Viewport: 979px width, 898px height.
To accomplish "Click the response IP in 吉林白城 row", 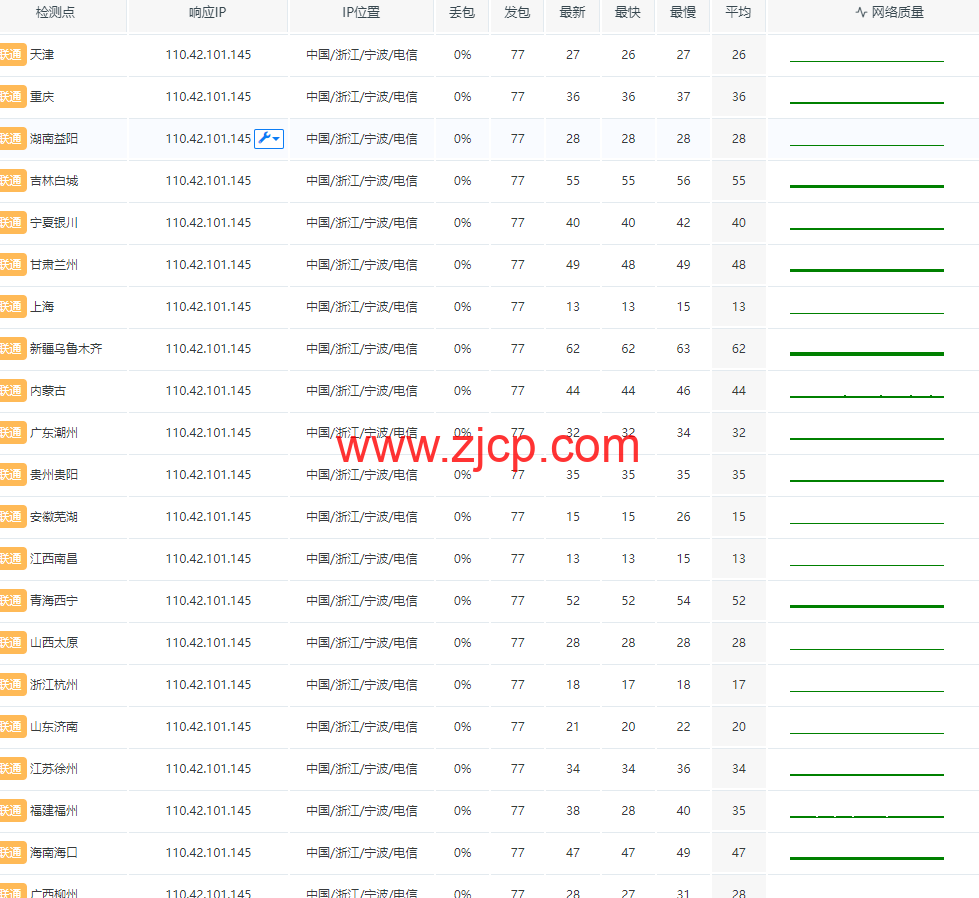I will 208,181.
